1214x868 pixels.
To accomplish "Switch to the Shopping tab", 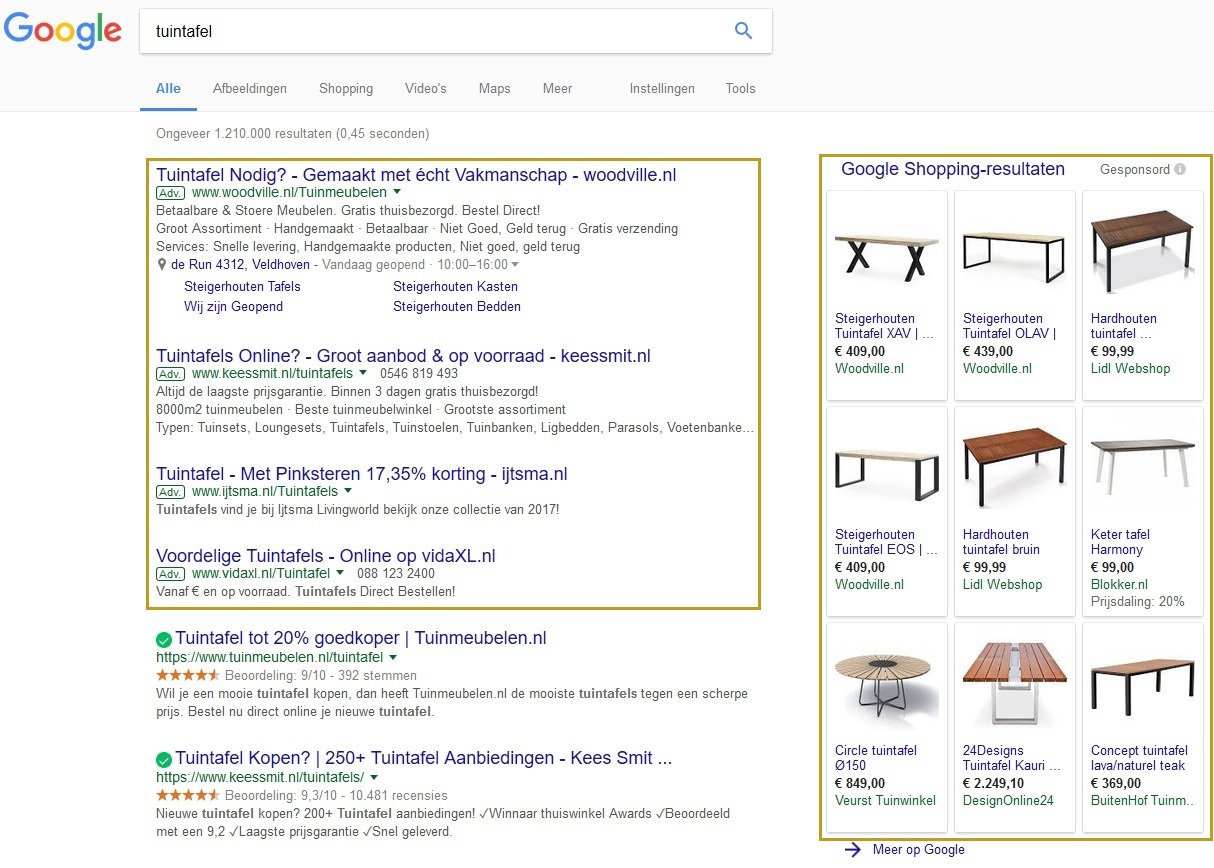I will (346, 89).
